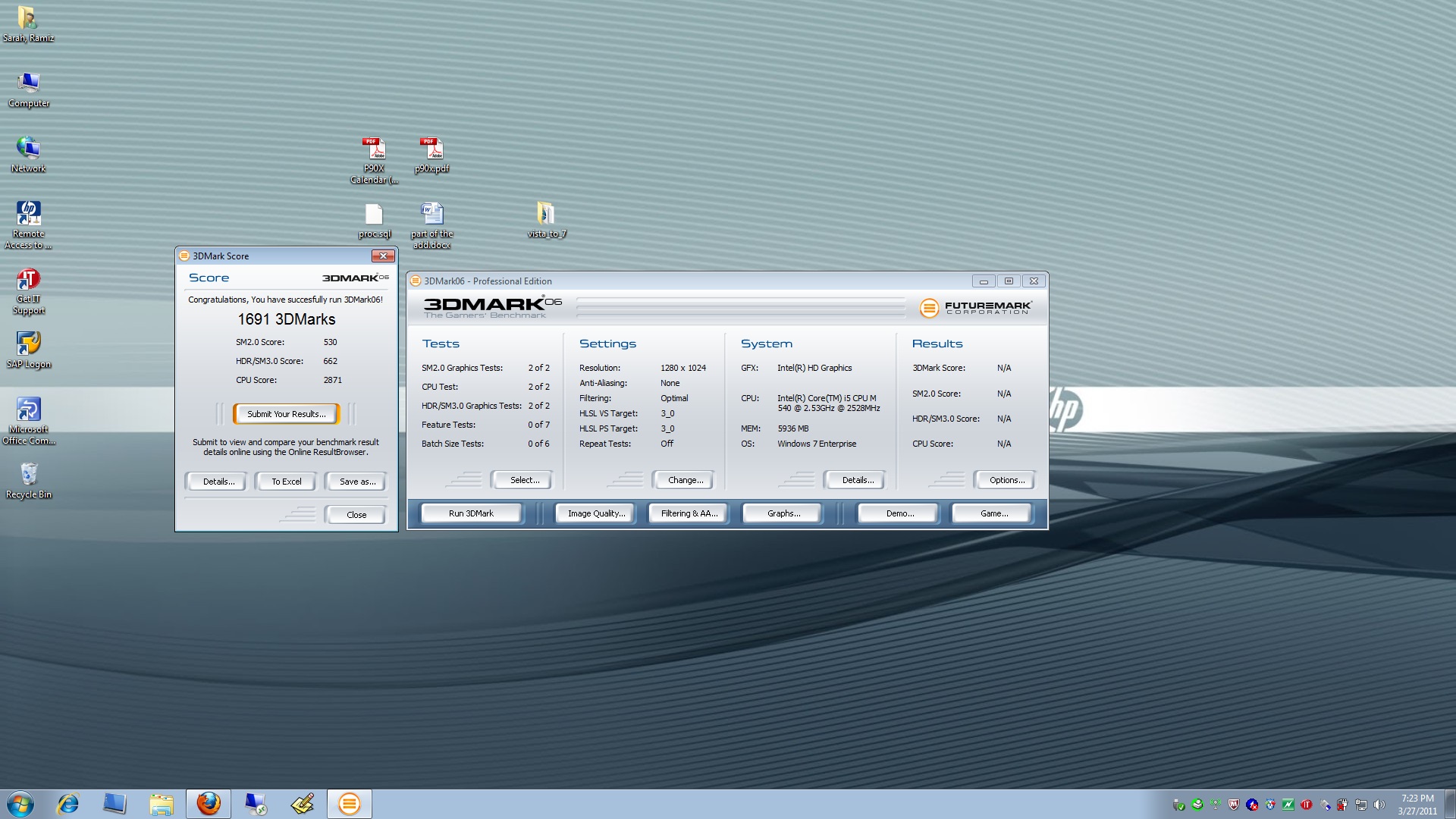
Task: Select the Recycle Bin icon
Action: click(28, 481)
